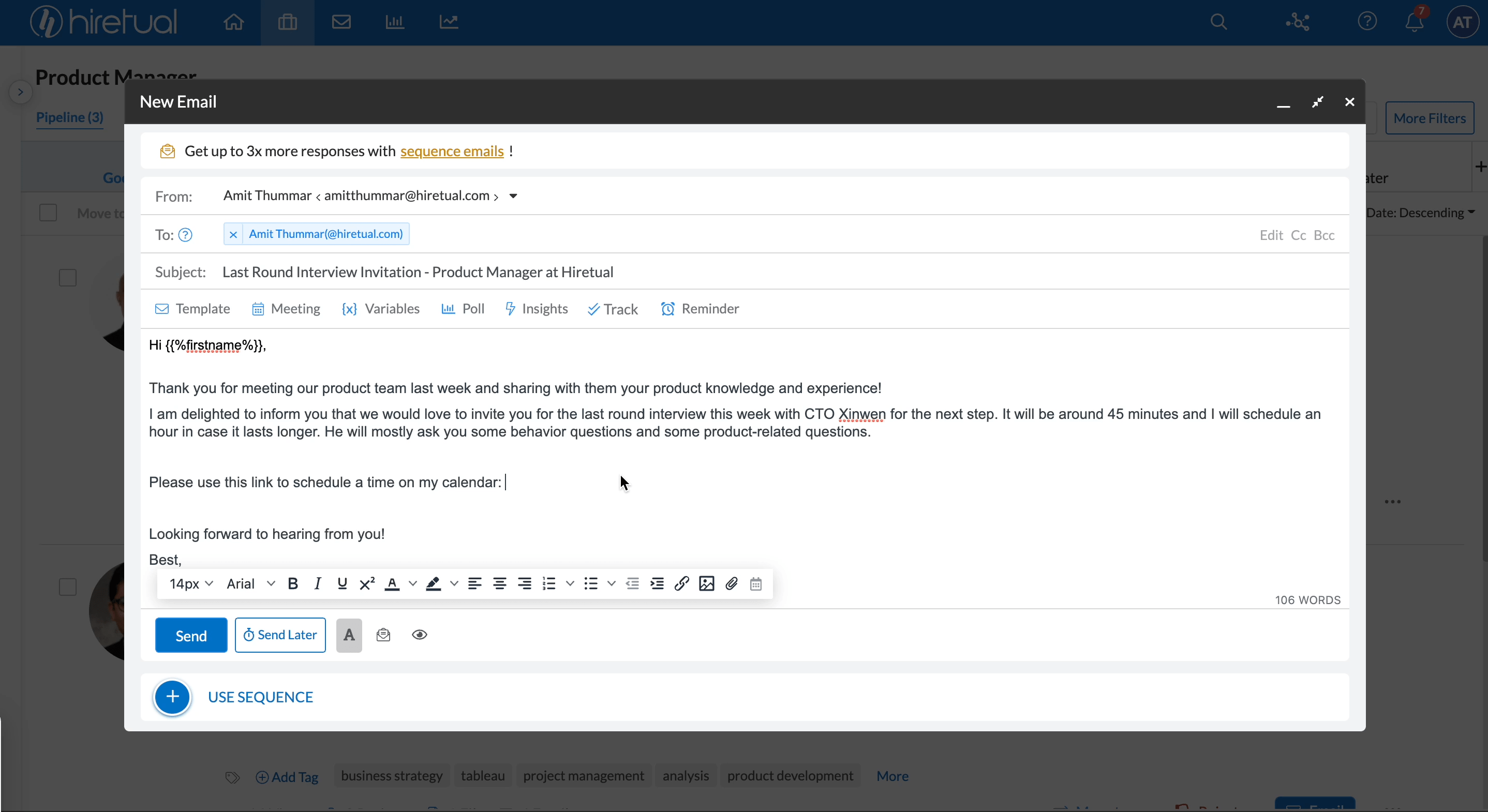Attach a file using the paperclip icon
The image size is (1488, 812).
click(731, 583)
